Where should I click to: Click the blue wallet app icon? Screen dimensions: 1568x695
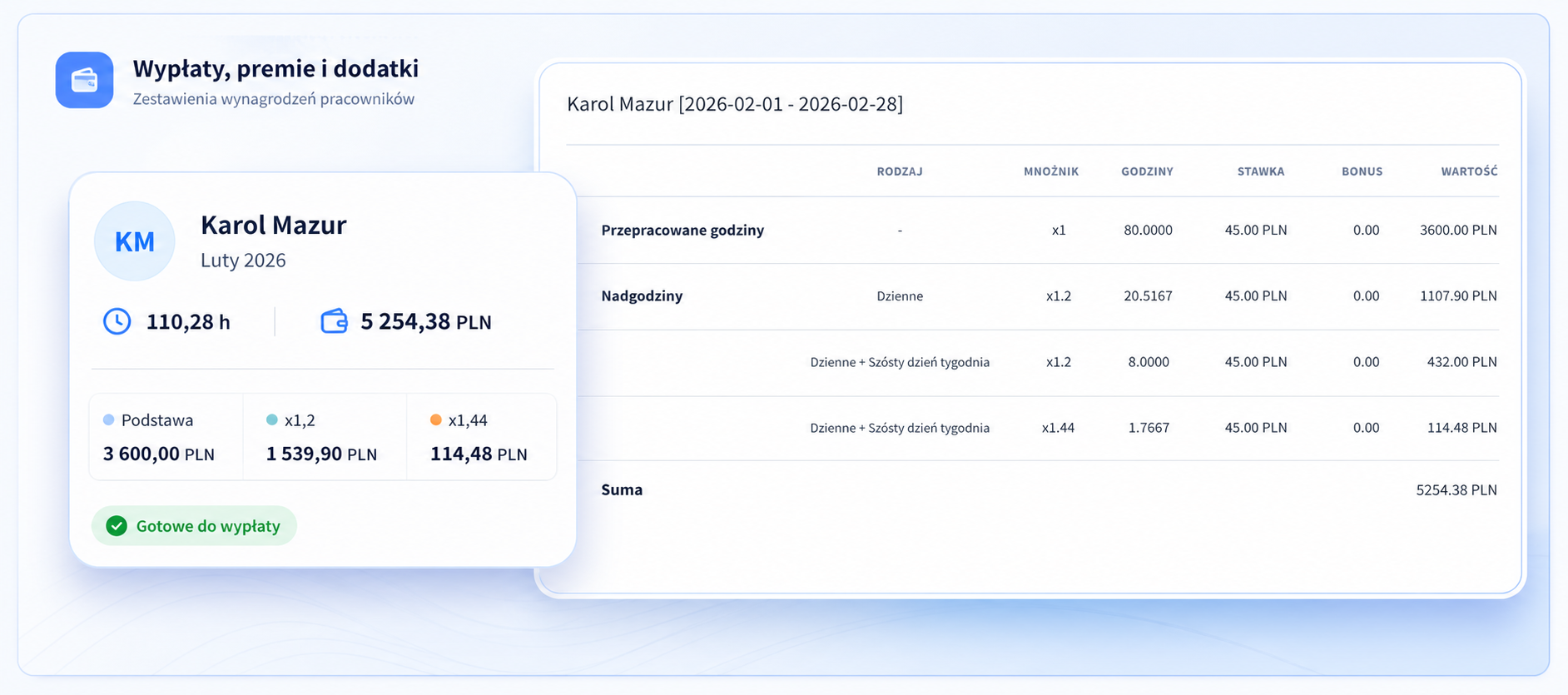84,80
